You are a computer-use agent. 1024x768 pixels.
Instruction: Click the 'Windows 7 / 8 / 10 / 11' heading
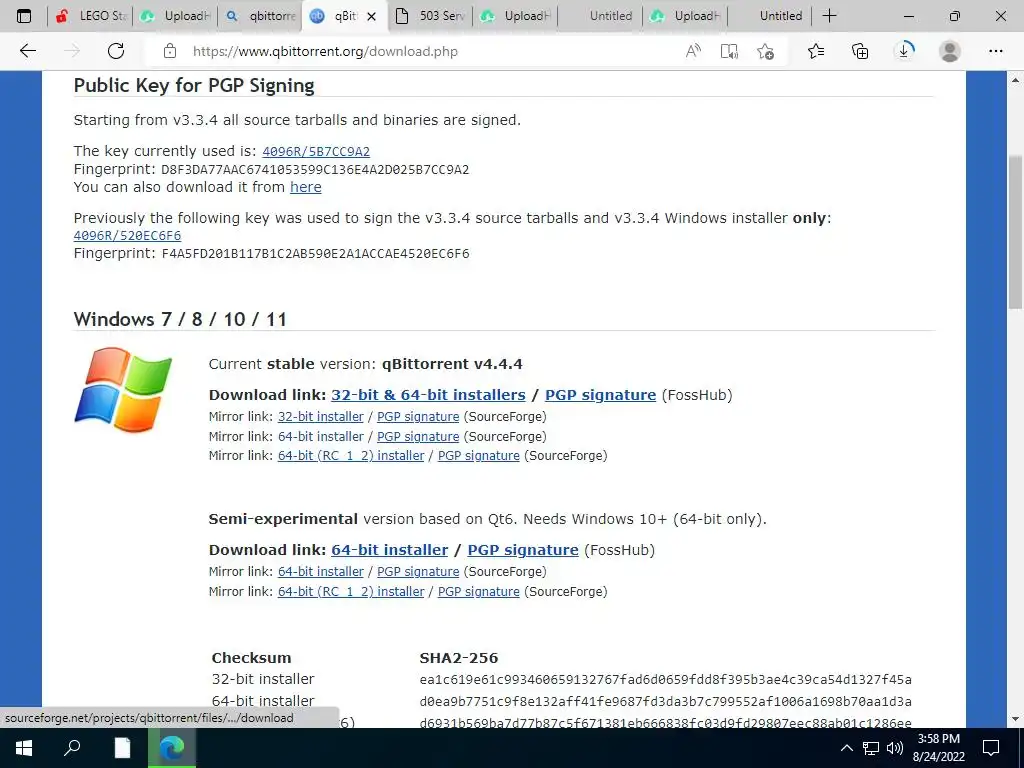tap(180, 319)
